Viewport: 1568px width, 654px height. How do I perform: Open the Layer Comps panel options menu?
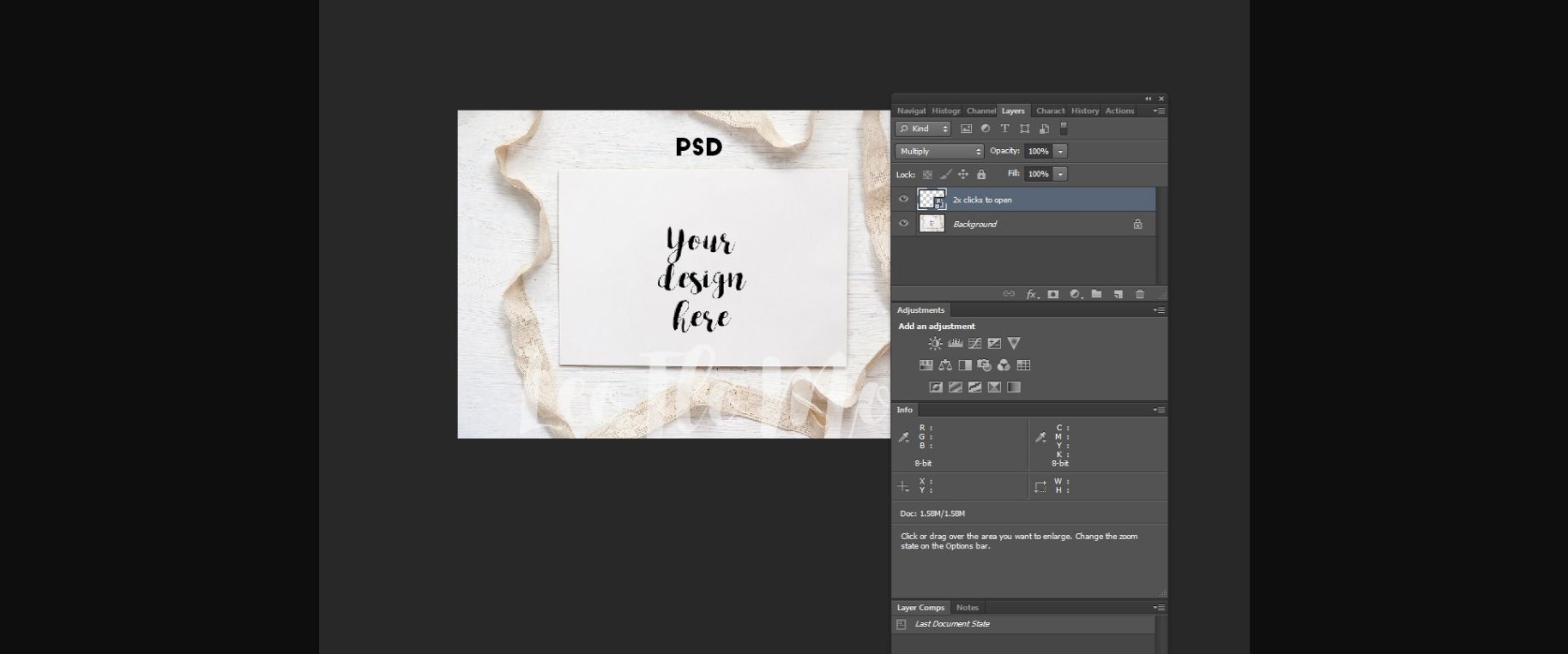pyautogui.click(x=1159, y=608)
